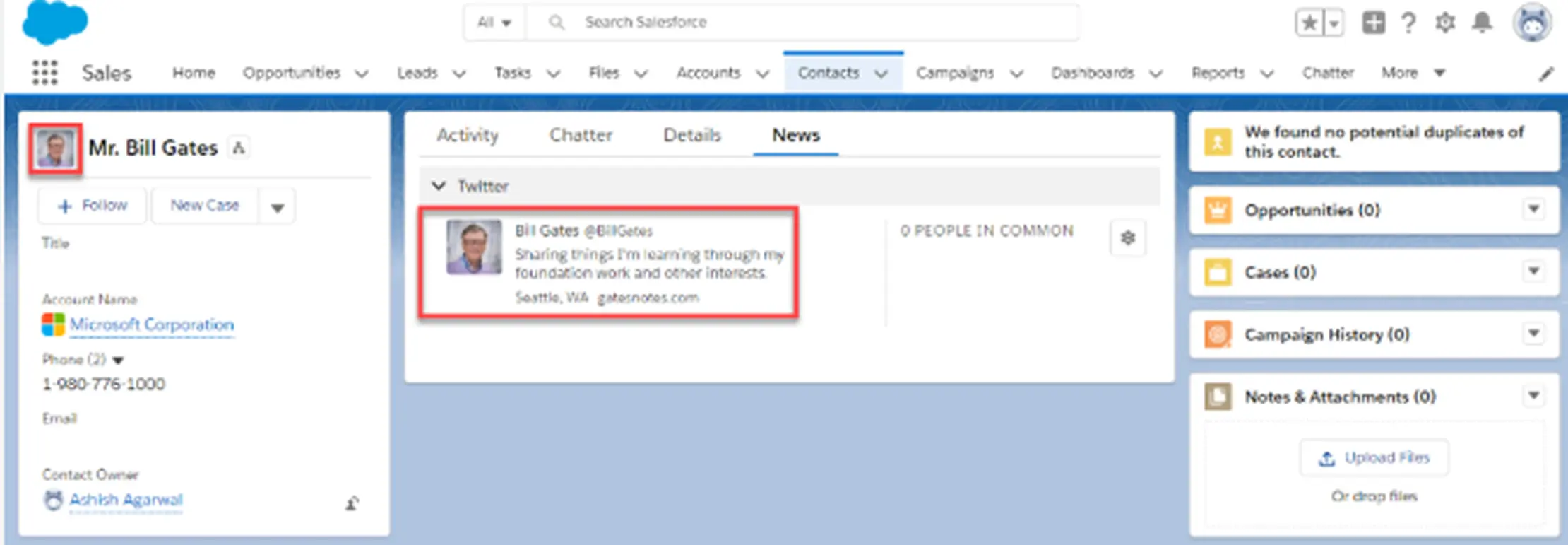The height and width of the screenshot is (545, 1568).
Task: Click the Upload Files button
Action: 1374,458
